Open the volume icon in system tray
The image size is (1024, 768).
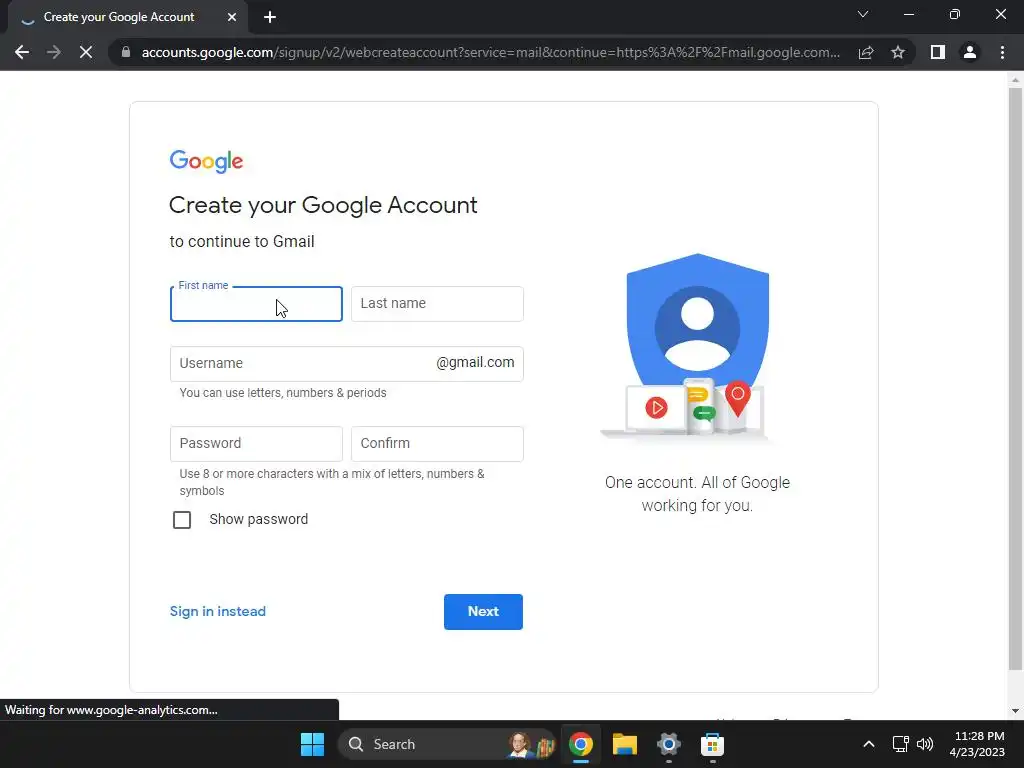point(925,744)
